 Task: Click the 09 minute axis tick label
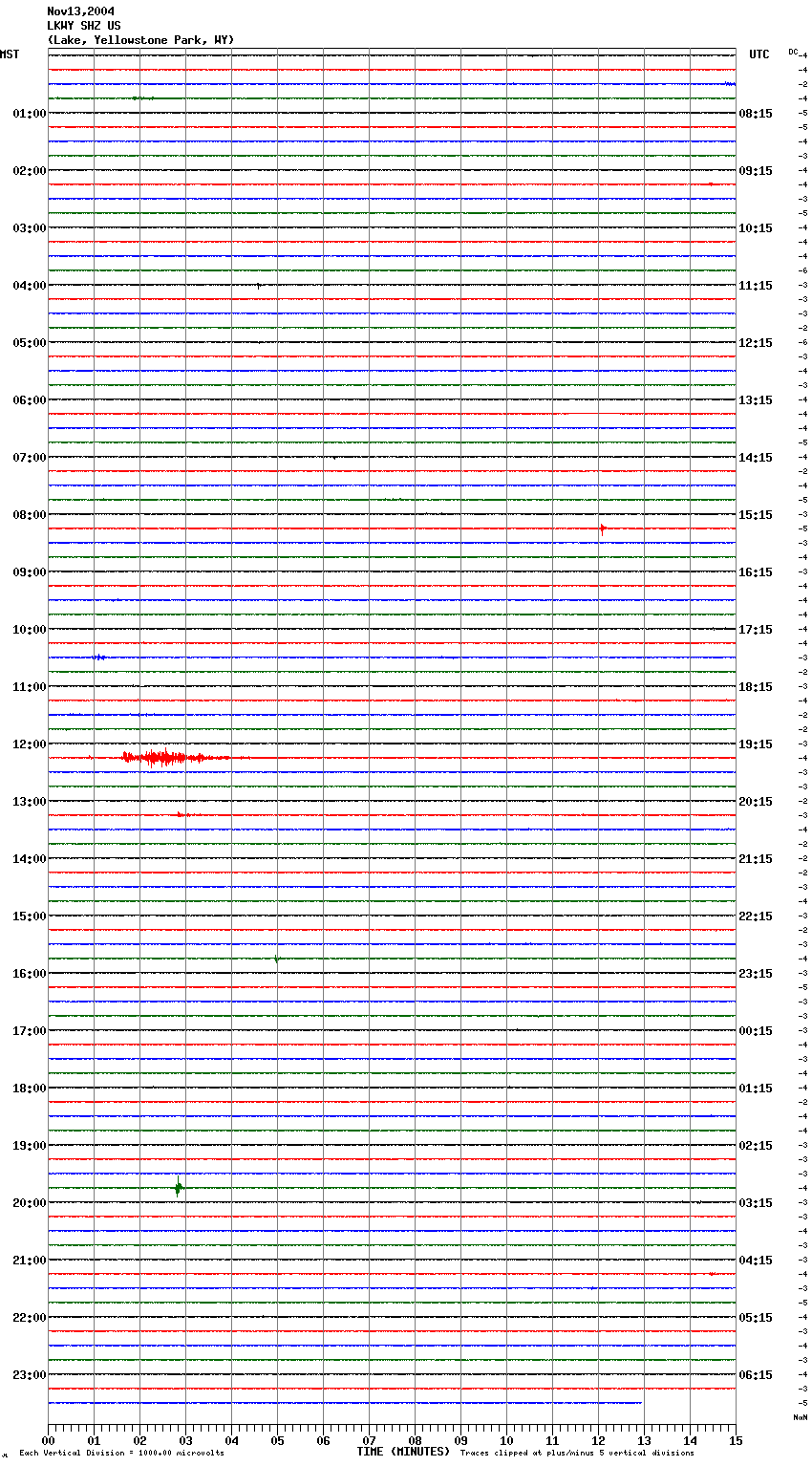coord(460,1440)
